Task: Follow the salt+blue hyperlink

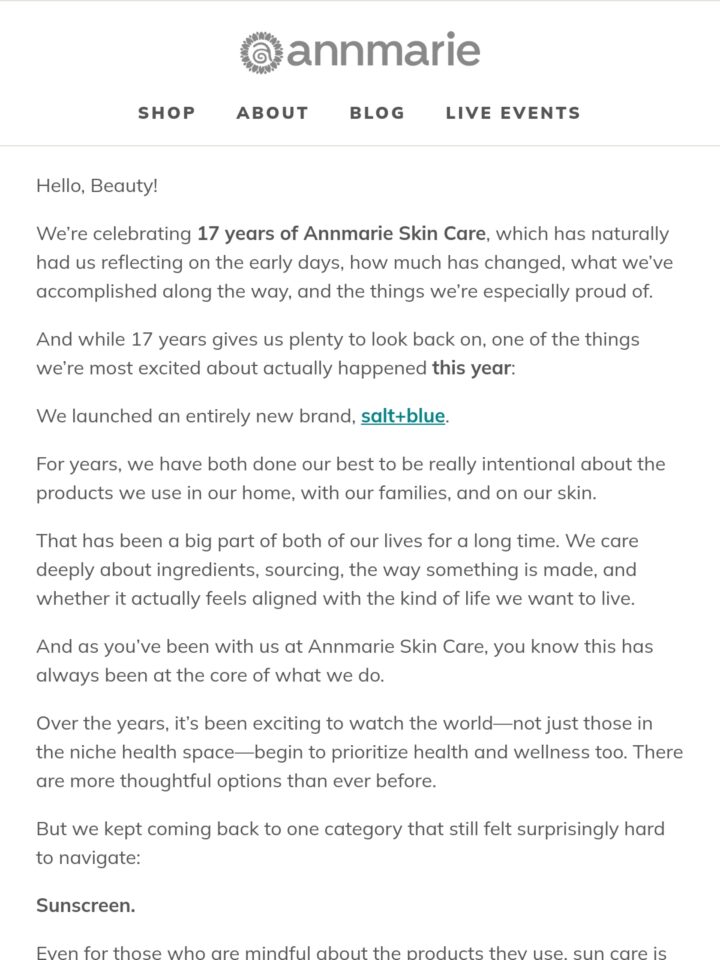Action: [x=403, y=416]
